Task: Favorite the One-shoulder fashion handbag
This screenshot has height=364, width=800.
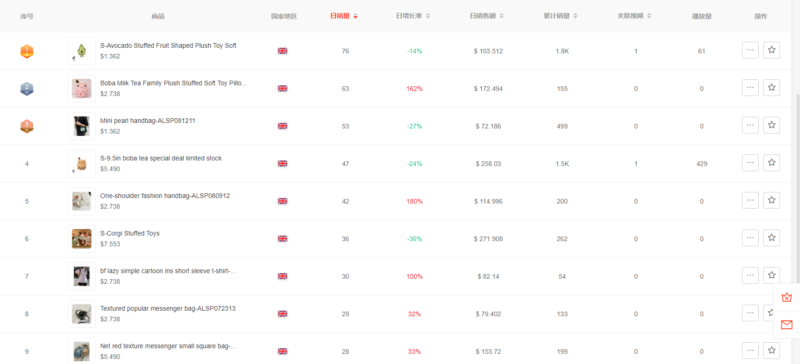Action: click(x=771, y=201)
